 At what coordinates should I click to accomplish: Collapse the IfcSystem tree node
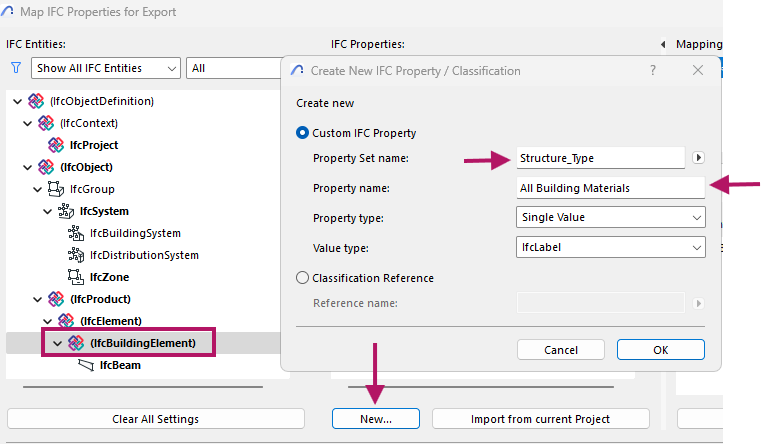coord(47,211)
